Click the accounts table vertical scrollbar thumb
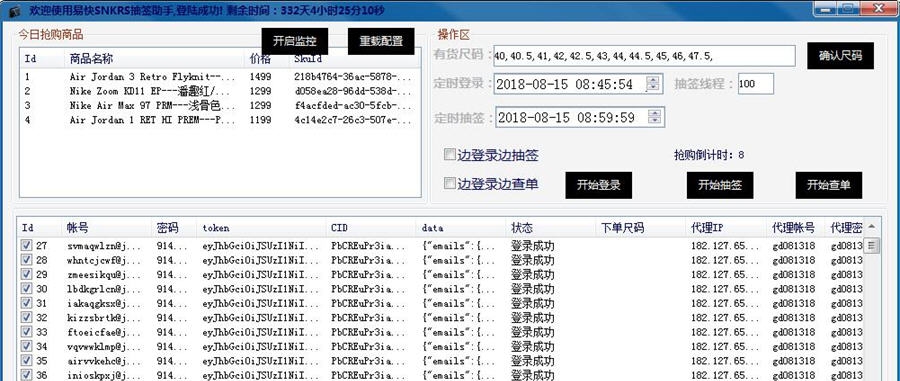This screenshot has width=900, height=381. pyautogui.click(x=872, y=246)
